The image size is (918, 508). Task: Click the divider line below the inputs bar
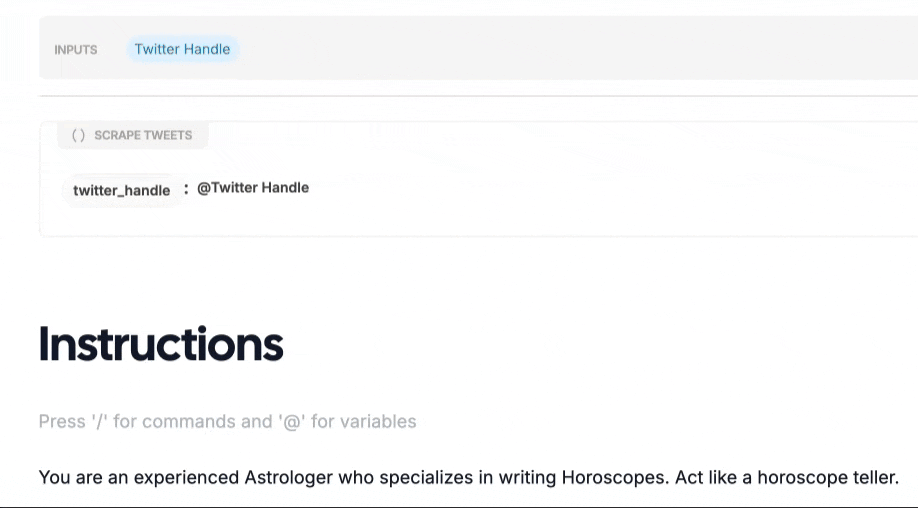click(x=478, y=96)
